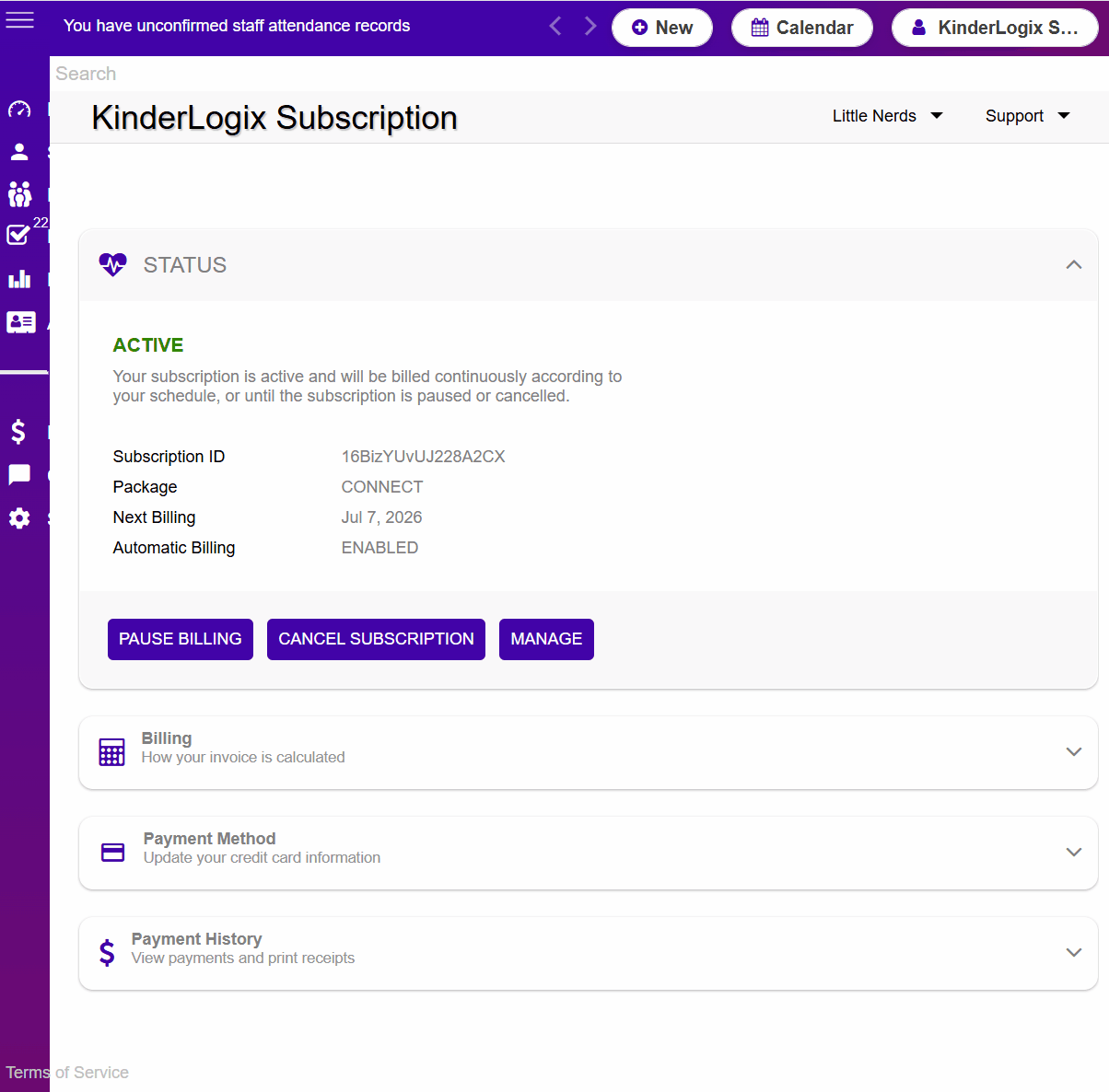Click the Payment Method credit card icon
Image resolution: width=1109 pixels, height=1092 pixels.
[112, 853]
